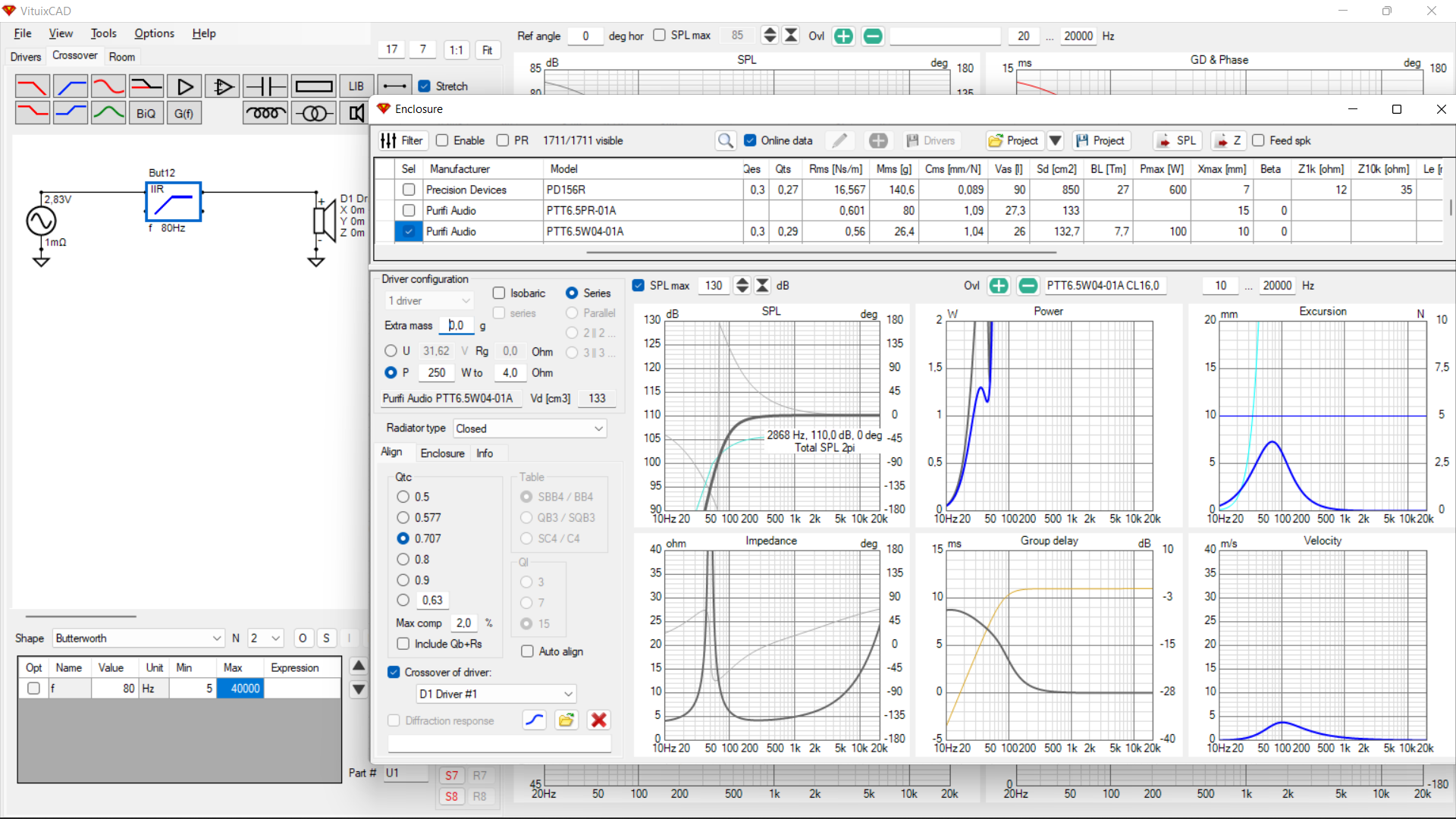This screenshot has height=819, width=1456.
Task: Select the wire connection tool
Action: coord(394,86)
